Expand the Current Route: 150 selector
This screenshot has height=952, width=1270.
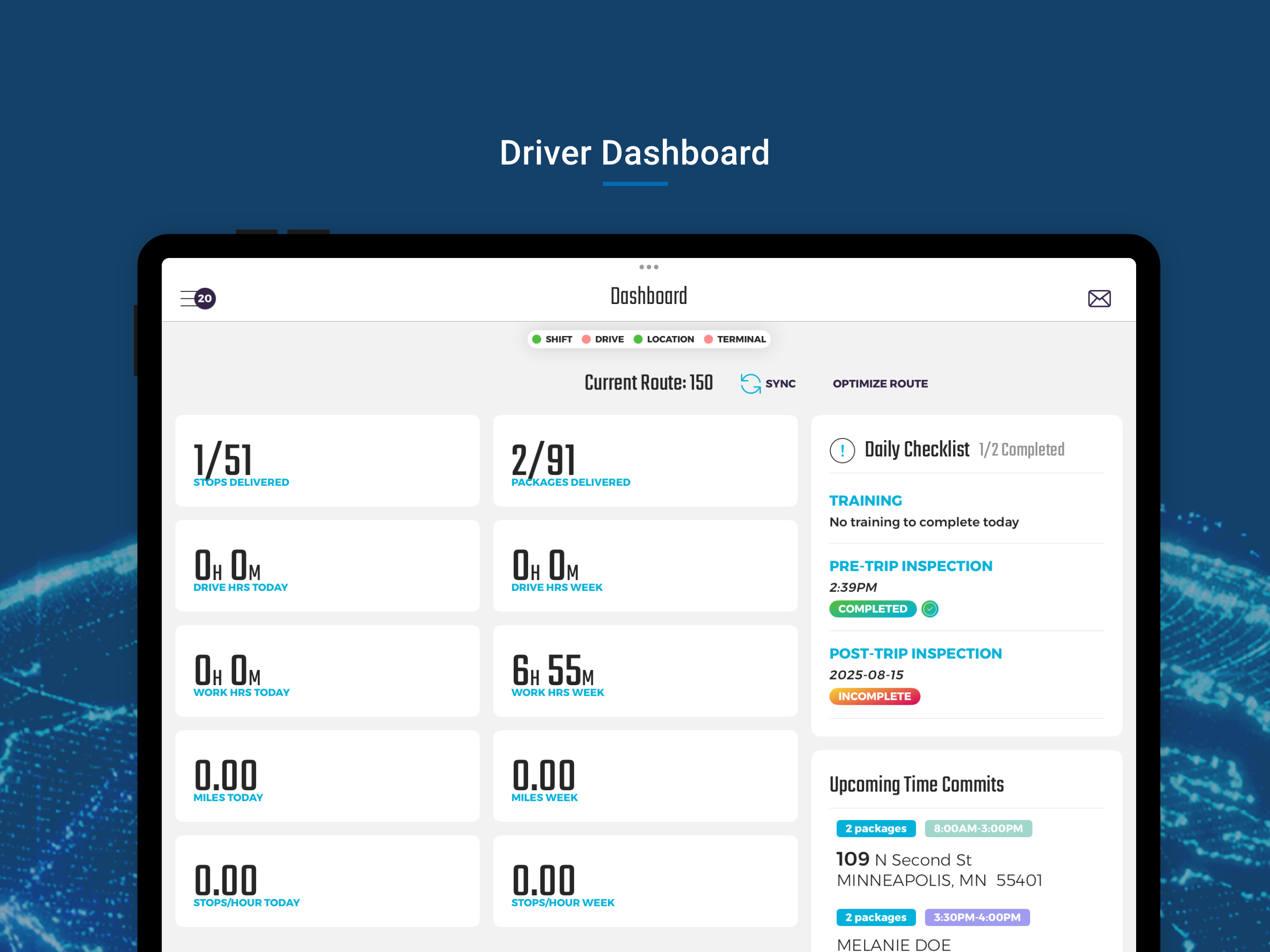(648, 383)
